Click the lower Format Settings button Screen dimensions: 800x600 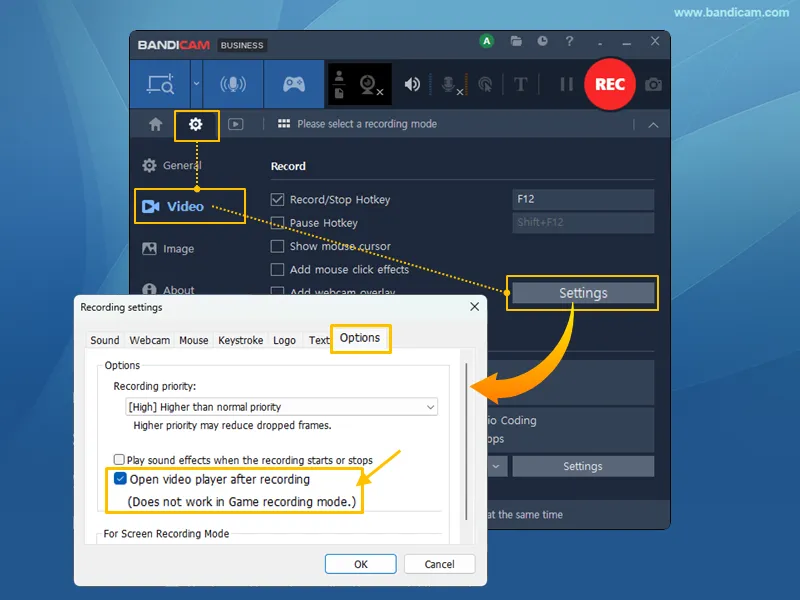(x=583, y=466)
